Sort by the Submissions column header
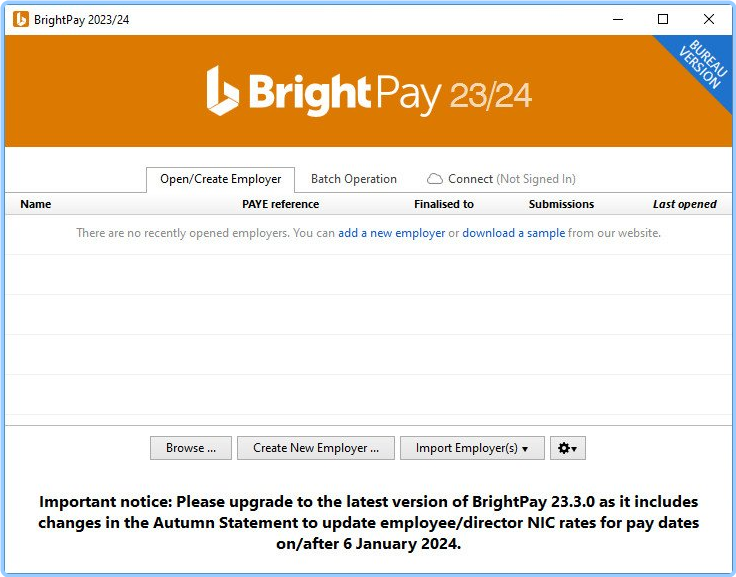This screenshot has width=736, height=577. click(x=561, y=204)
